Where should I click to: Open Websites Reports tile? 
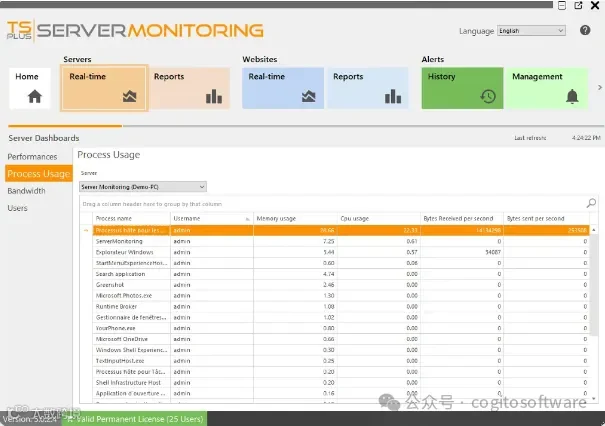tap(368, 88)
